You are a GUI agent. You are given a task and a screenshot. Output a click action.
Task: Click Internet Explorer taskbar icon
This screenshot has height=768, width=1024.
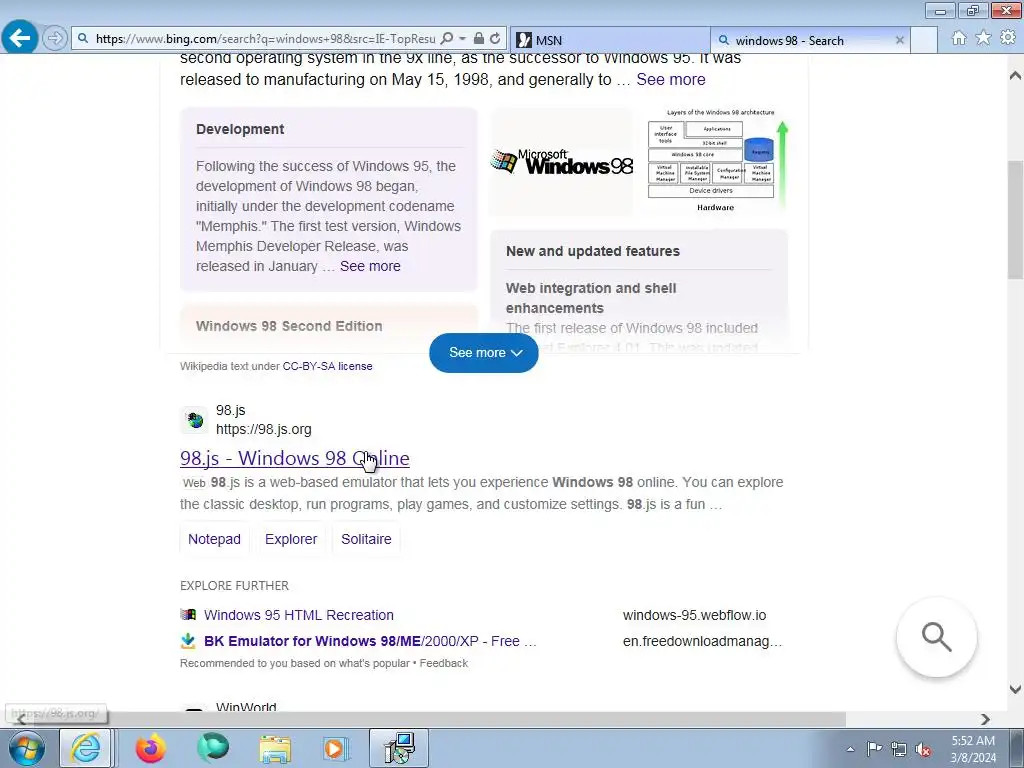[x=86, y=748]
